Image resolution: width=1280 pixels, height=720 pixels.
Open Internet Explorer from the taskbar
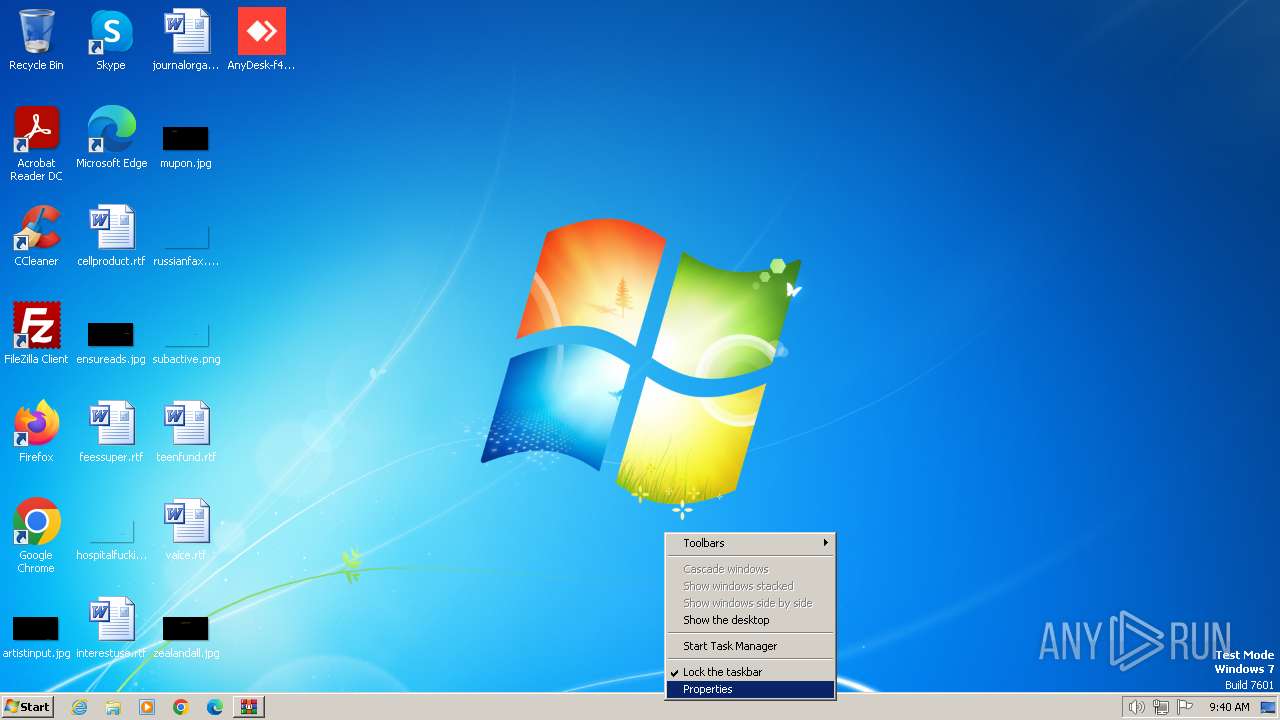[x=79, y=707]
